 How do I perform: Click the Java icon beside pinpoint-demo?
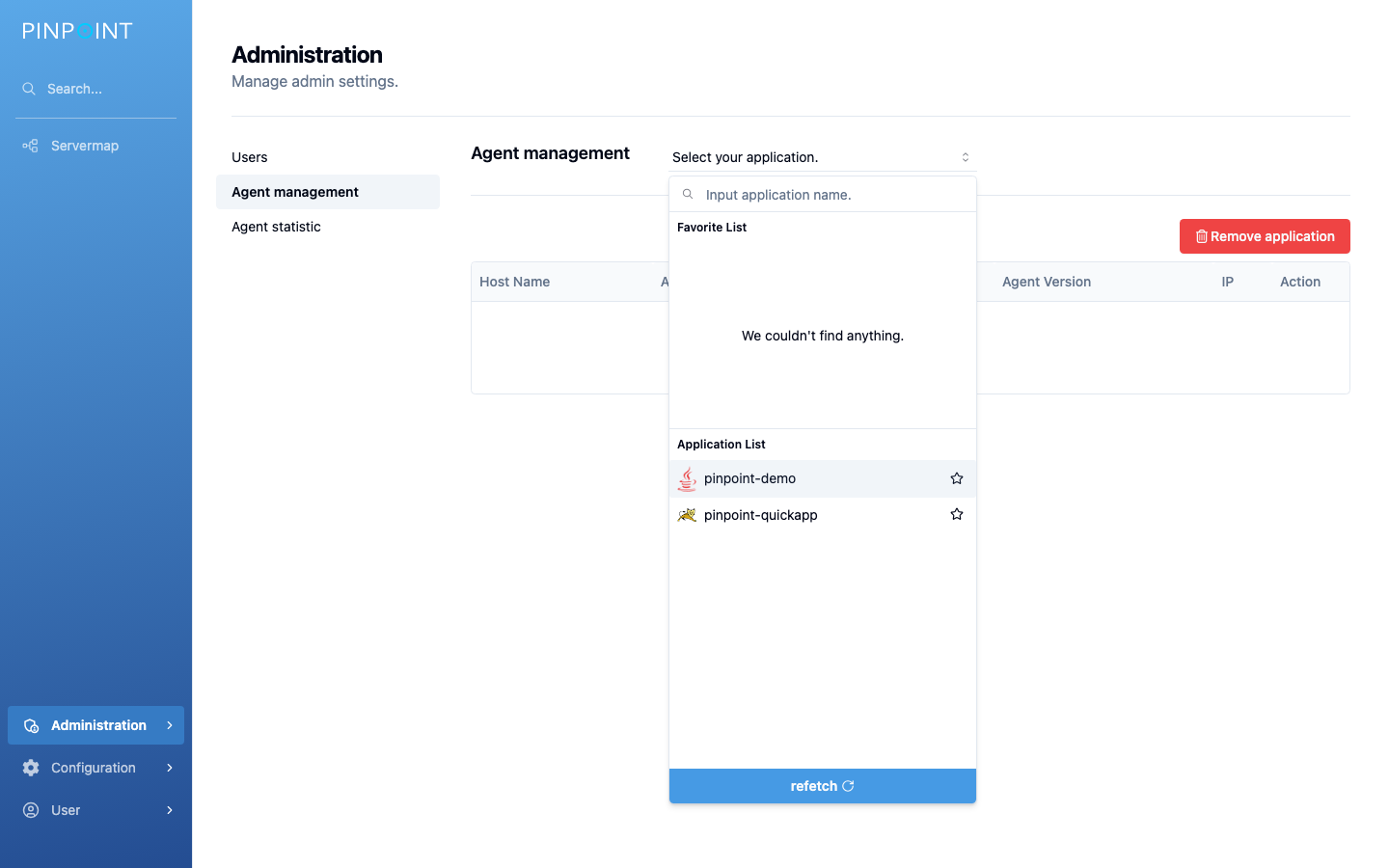click(687, 478)
